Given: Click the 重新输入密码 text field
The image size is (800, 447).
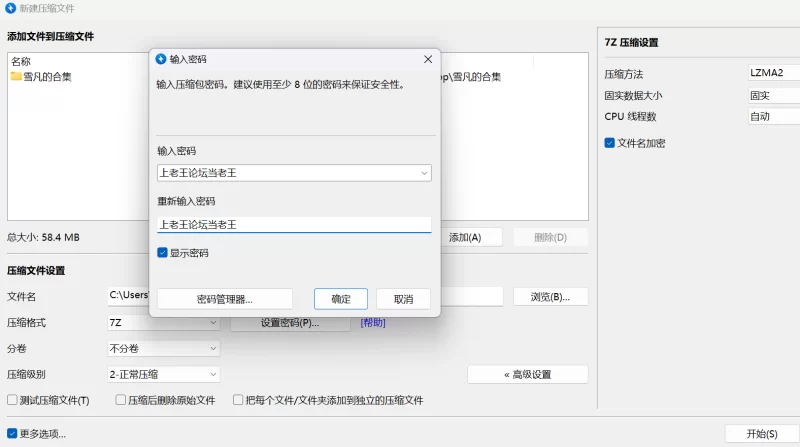Looking at the screenshot, I should pyautogui.click(x=294, y=225).
